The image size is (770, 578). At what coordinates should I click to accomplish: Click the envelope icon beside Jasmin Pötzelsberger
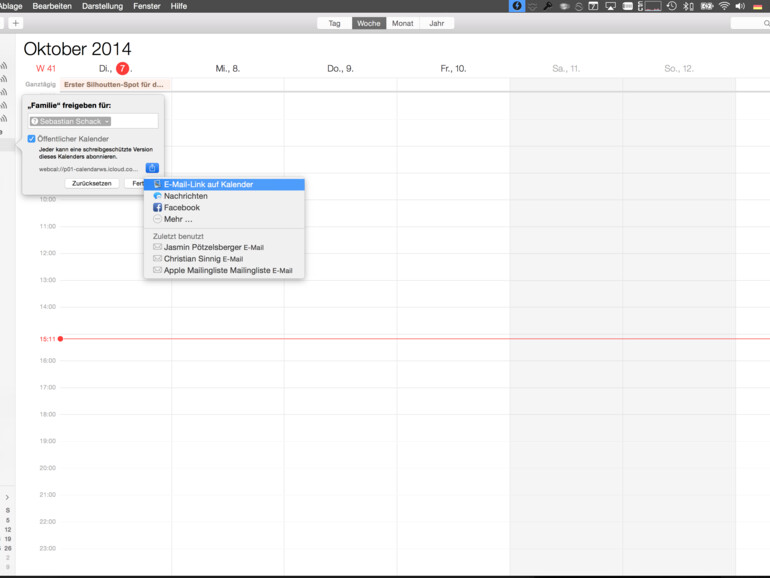click(x=157, y=247)
